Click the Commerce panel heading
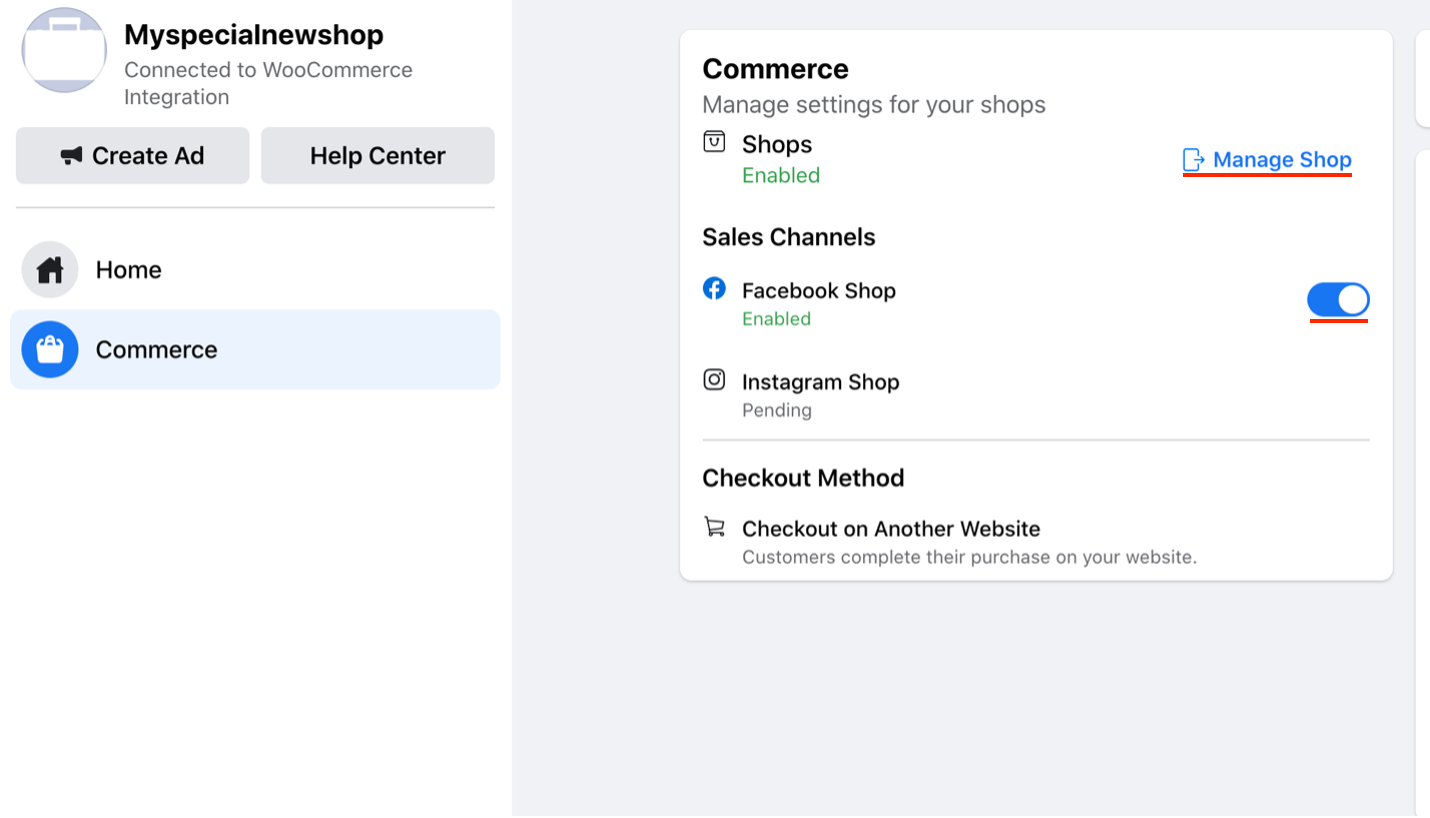This screenshot has width=1430, height=818. 775,69
